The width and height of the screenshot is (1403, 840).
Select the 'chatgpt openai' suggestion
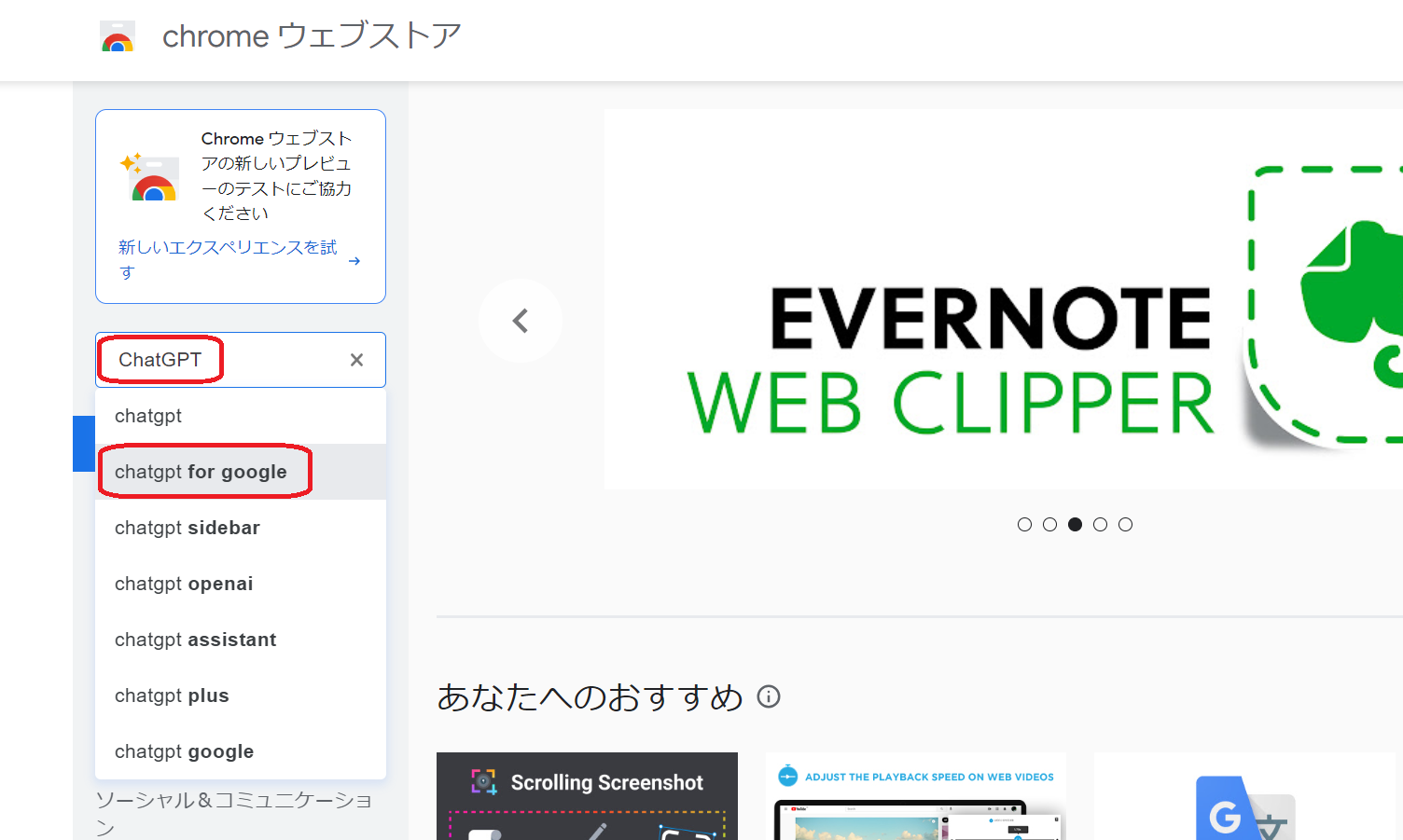coord(241,584)
